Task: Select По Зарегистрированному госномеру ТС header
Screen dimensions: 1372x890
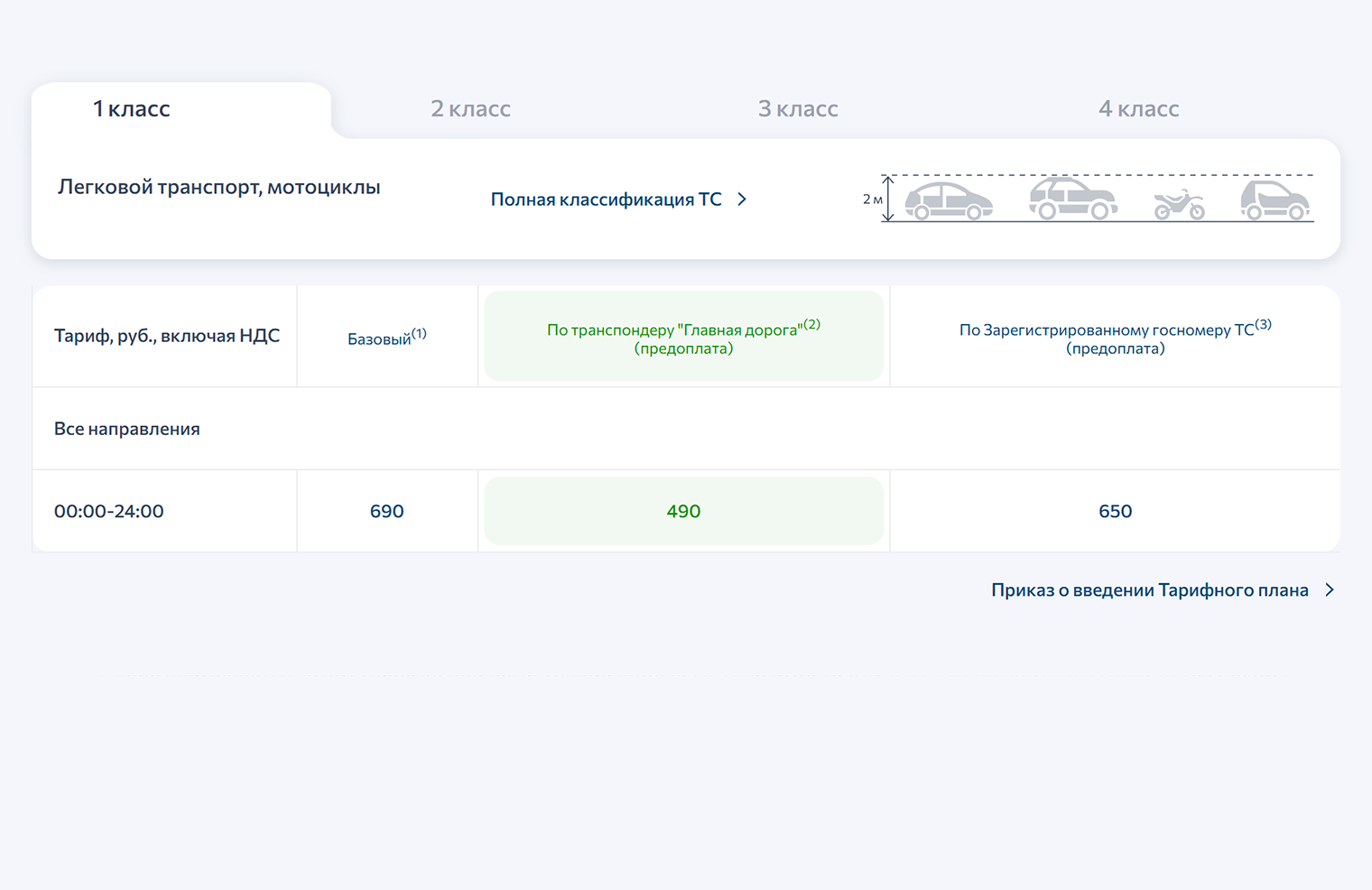Action: click(1116, 337)
